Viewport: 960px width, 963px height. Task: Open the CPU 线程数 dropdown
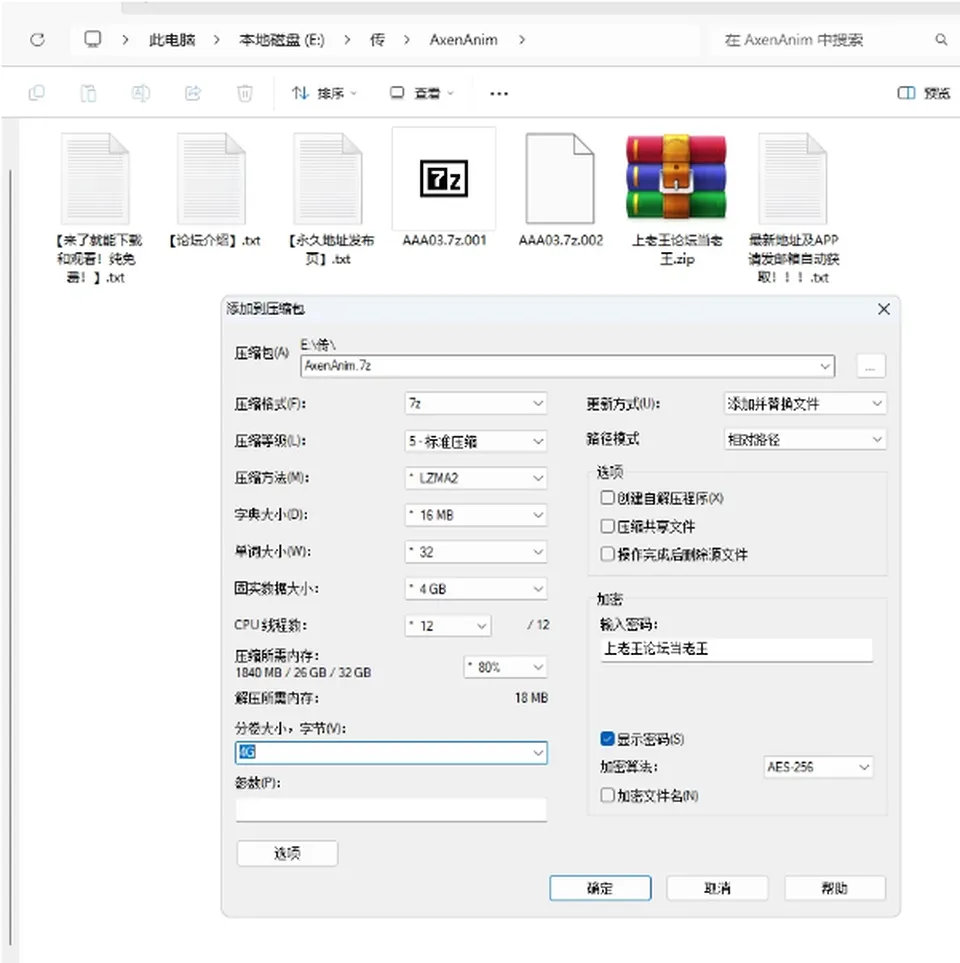[448, 625]
